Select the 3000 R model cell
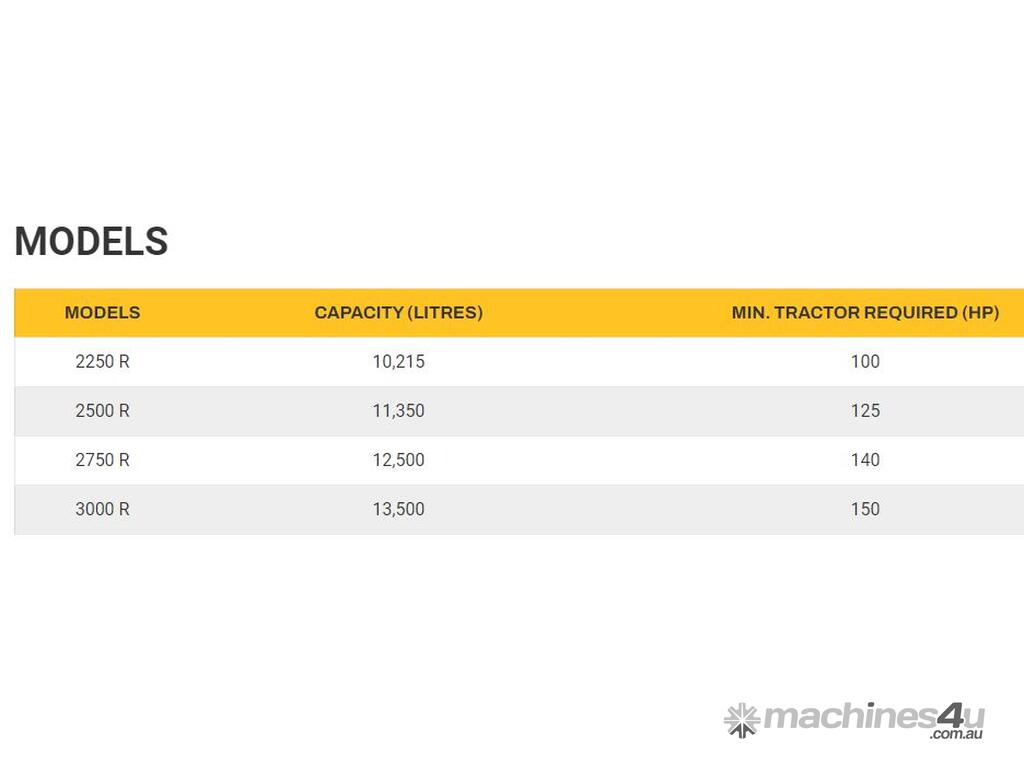The height and width of the screenshot is (768, 1024). (102, 509)
